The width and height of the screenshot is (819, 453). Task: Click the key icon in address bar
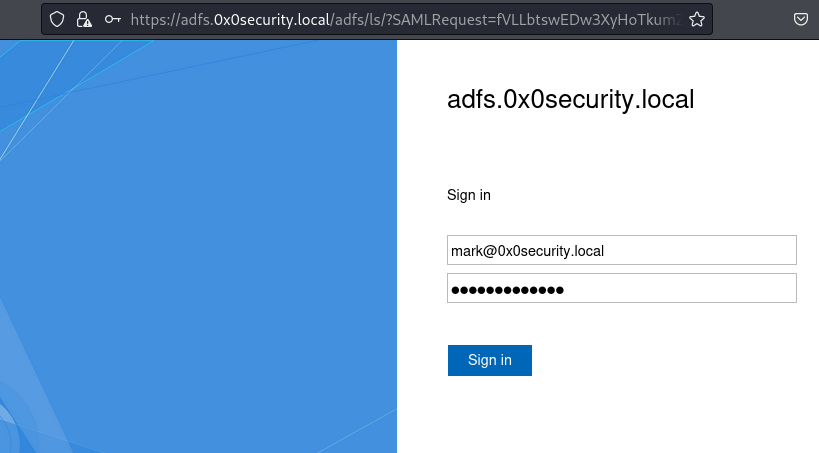click(x=113, y=19)
